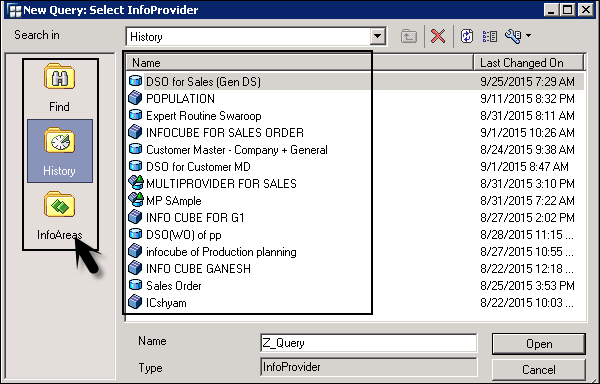
Task: Click the Open button
Action: tap(538, 344)
